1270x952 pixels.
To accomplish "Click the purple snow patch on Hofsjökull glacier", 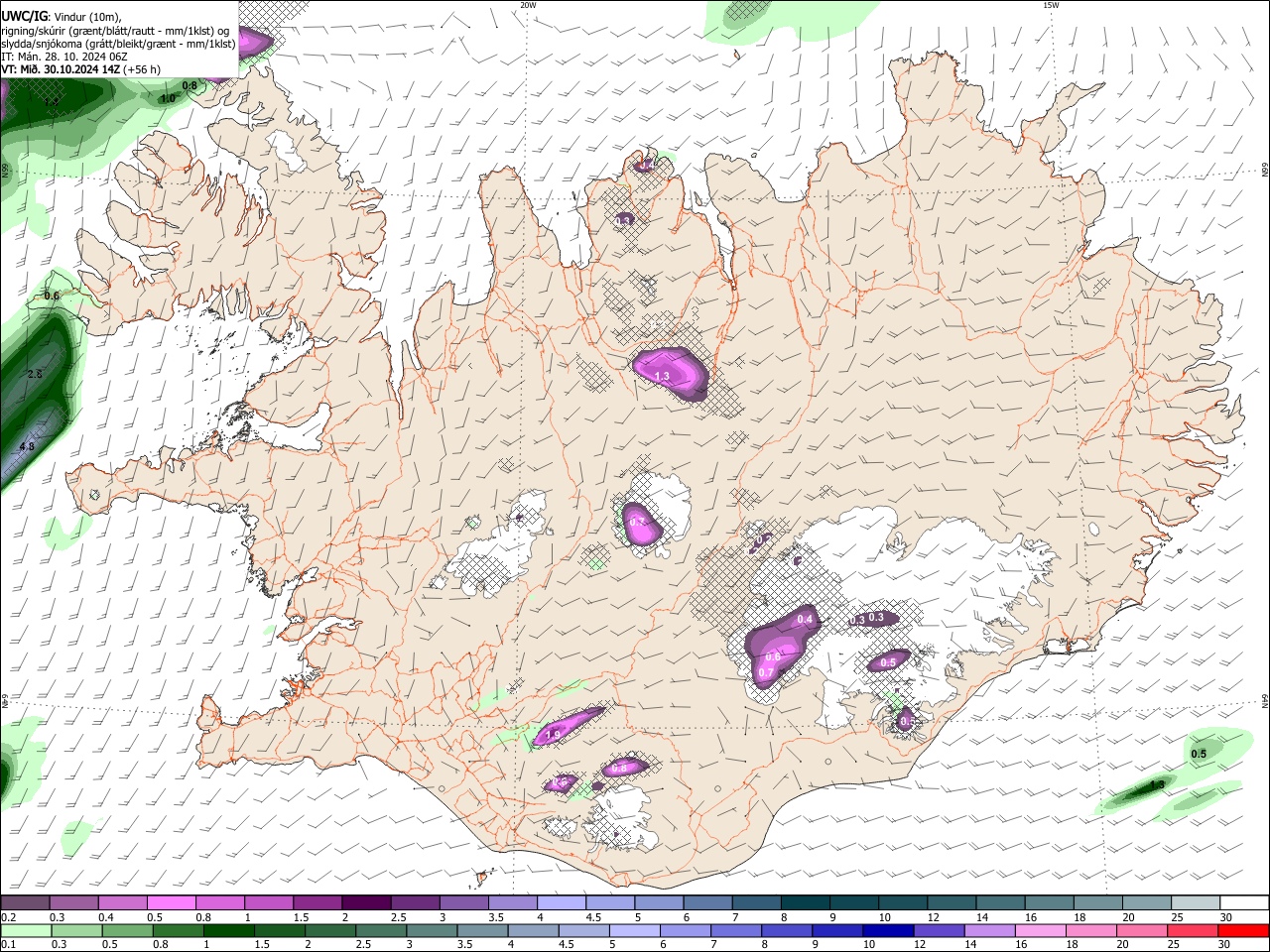I will (x=641, y=525).
